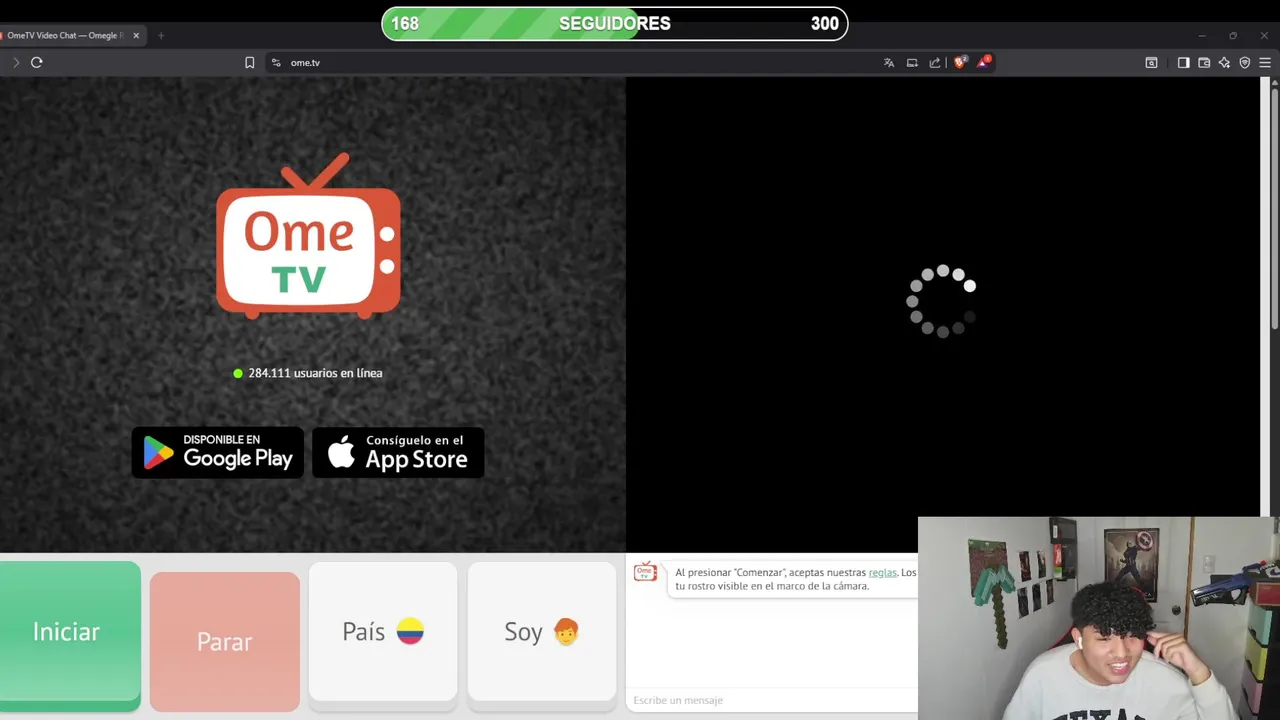This screenshot has height=720, width=1280.
Task: Stop the chat with Parar button
Action: pyautogui.click(x=225, y=641)
